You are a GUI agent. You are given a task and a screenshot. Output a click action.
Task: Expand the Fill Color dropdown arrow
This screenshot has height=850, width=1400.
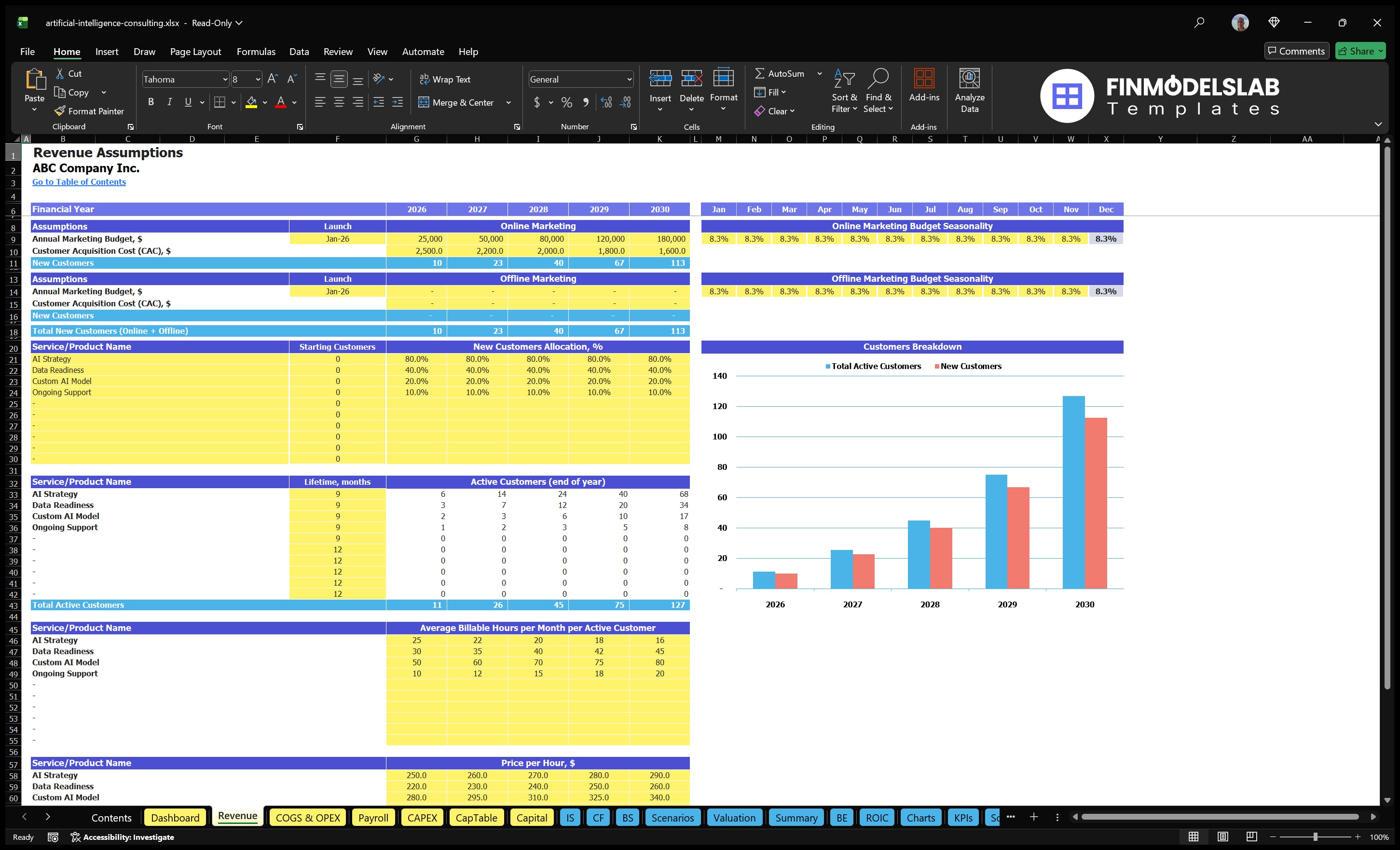pos(264,103)
